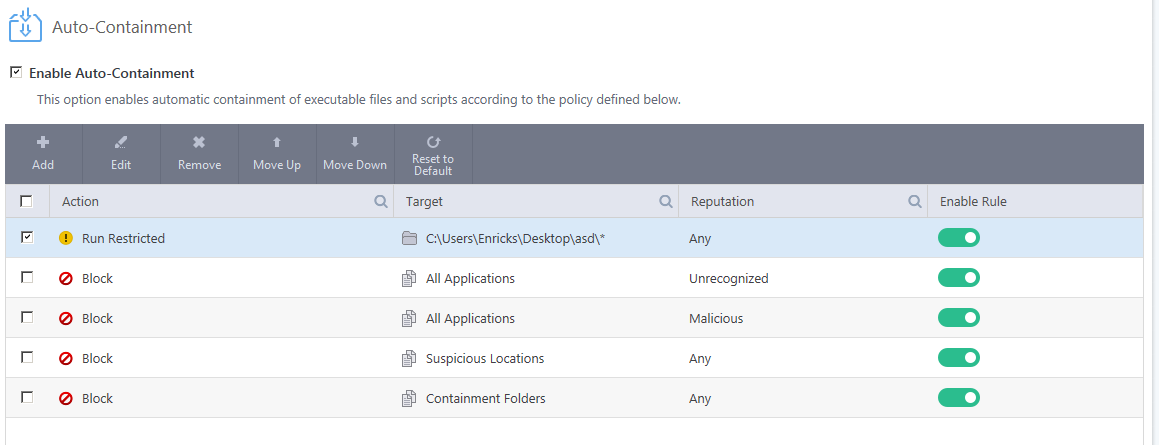Uncheck Enable Auto-Containment checkbox
Image resolution: width=1159 pixels, height=445 pixels.
tap(15, 73)
